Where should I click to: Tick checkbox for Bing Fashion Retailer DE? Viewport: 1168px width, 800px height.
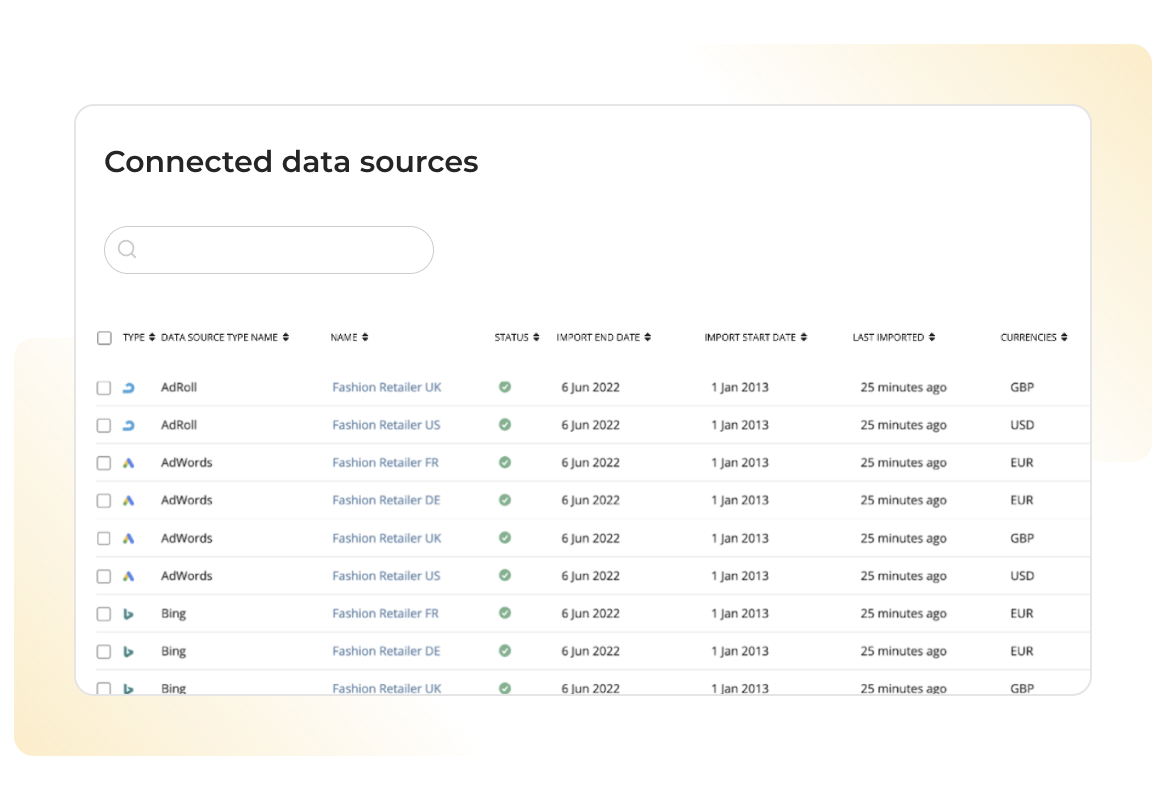coord(104,652)
